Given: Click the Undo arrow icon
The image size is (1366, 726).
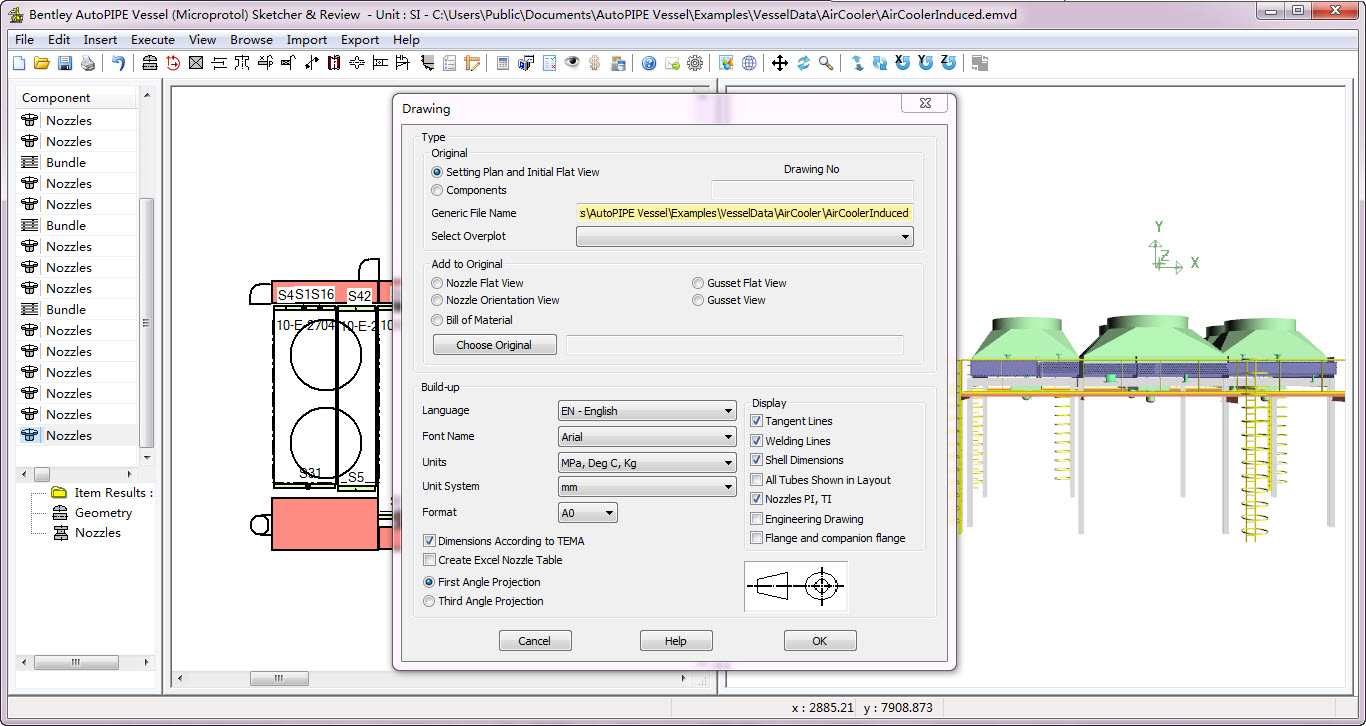Looking at the screenshot, I should tap(118, 63).
